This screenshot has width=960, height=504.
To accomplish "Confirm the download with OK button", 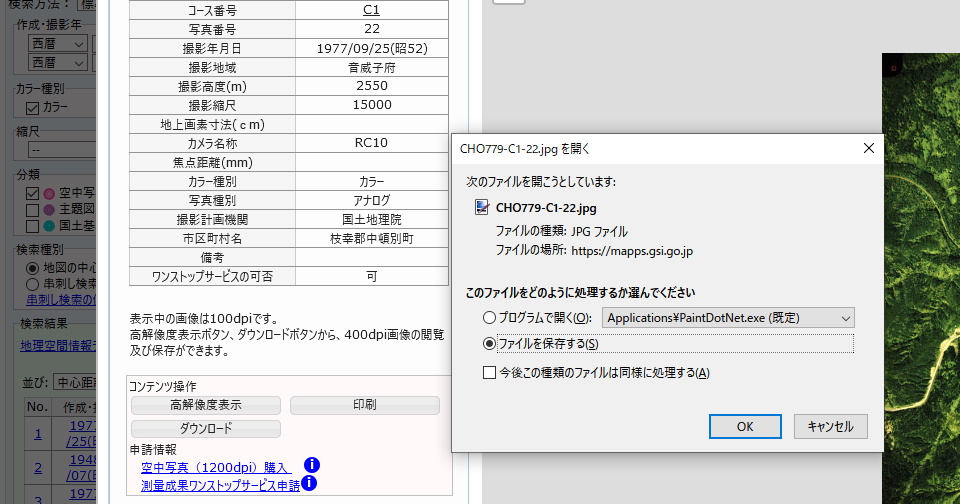I will [x=745, y=426].
